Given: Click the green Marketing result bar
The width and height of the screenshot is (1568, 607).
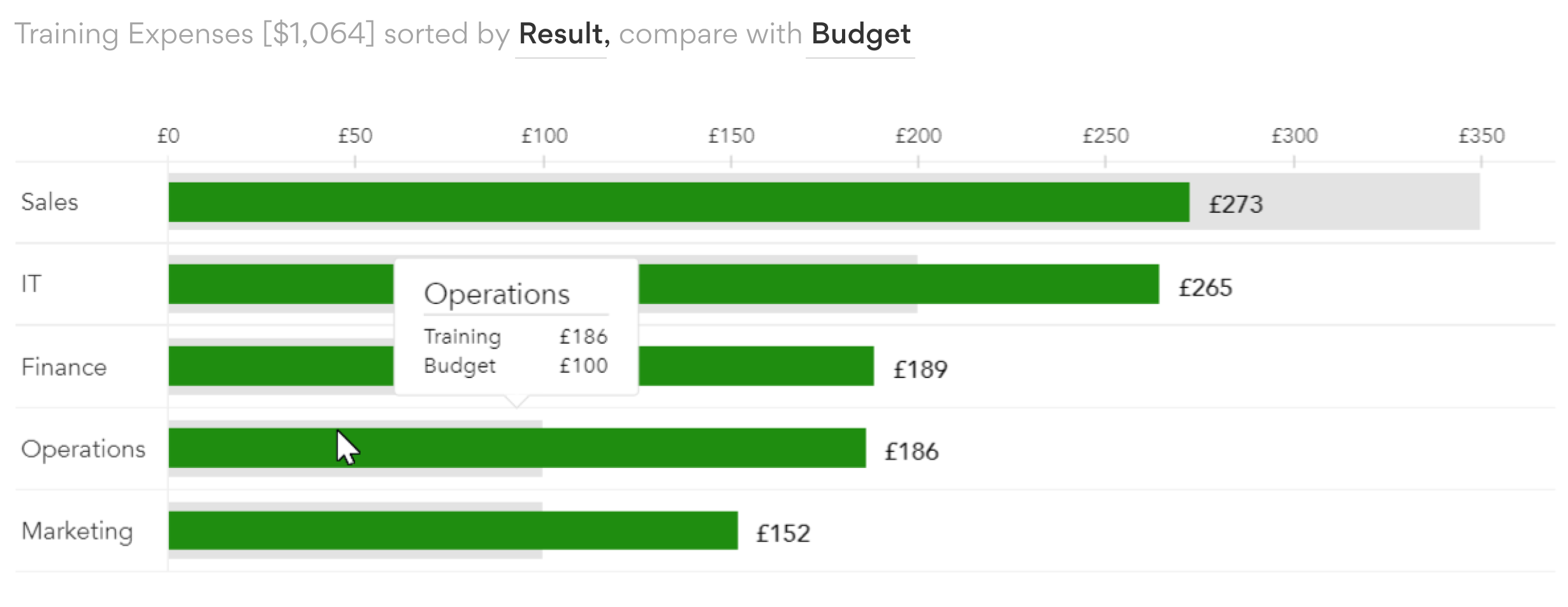Looking at the screenshot, I should (x=453, y=530).
